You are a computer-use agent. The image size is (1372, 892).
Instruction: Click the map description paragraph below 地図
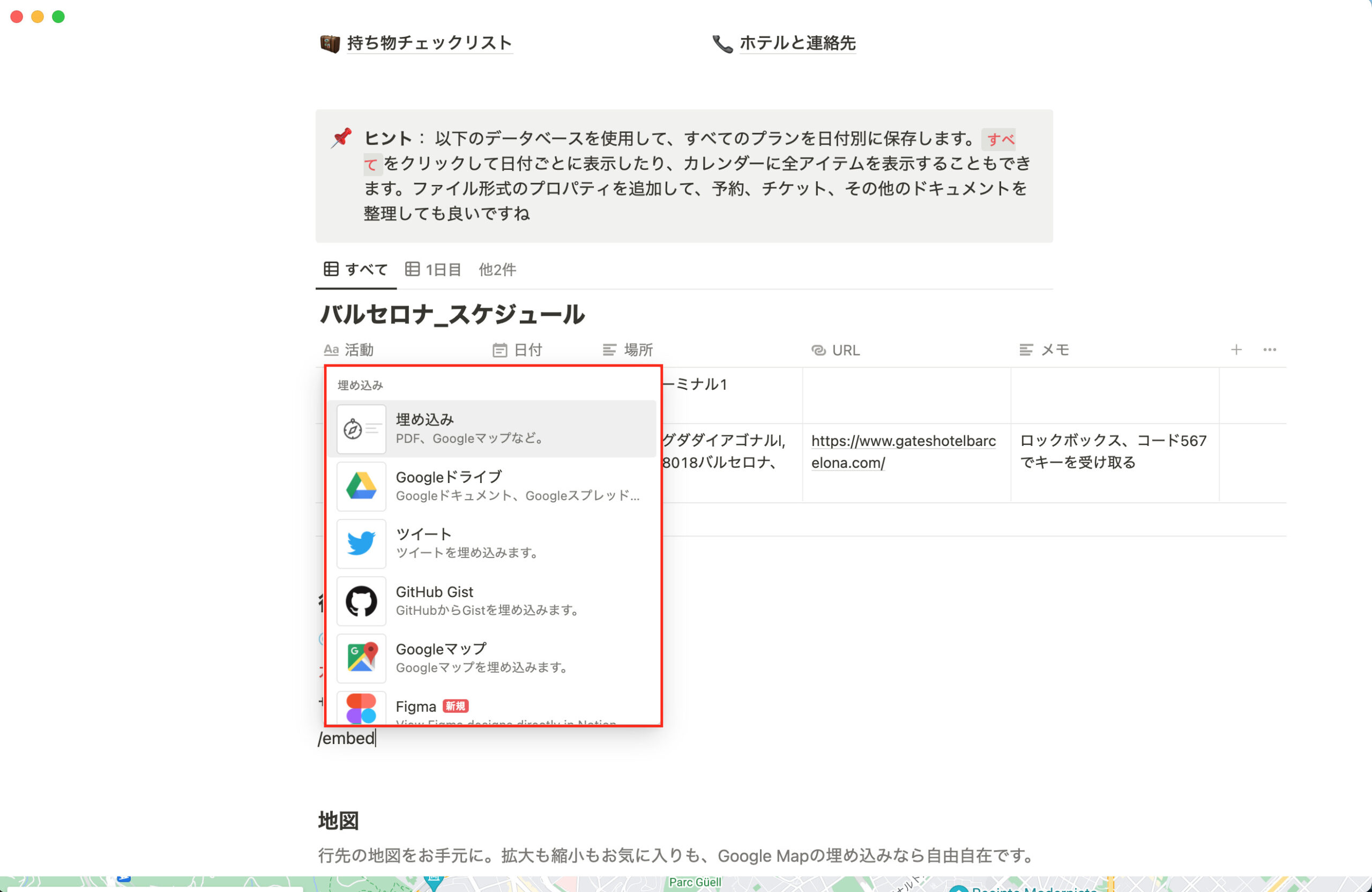[x=677, y=856]
